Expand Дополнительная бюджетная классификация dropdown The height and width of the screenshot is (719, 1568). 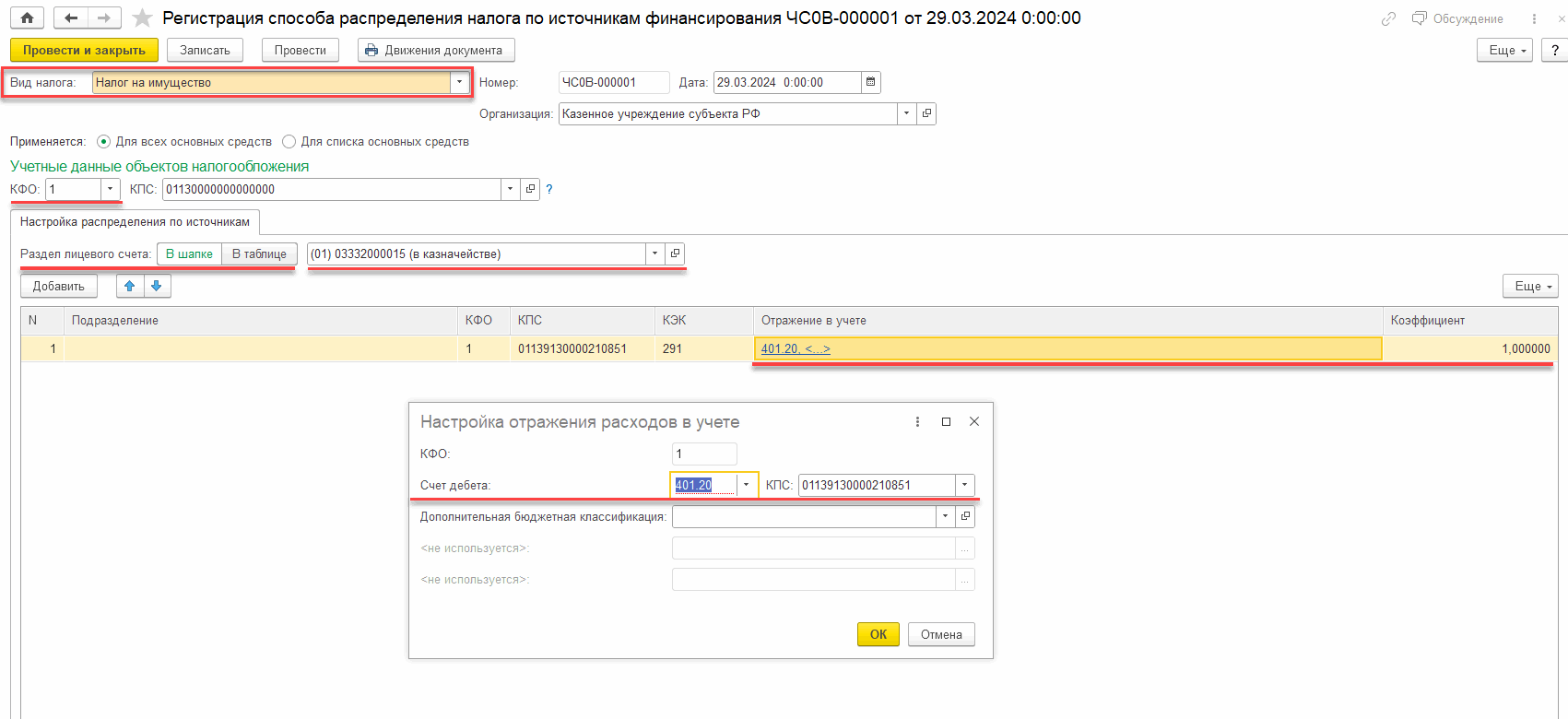[x=946, y=516]
